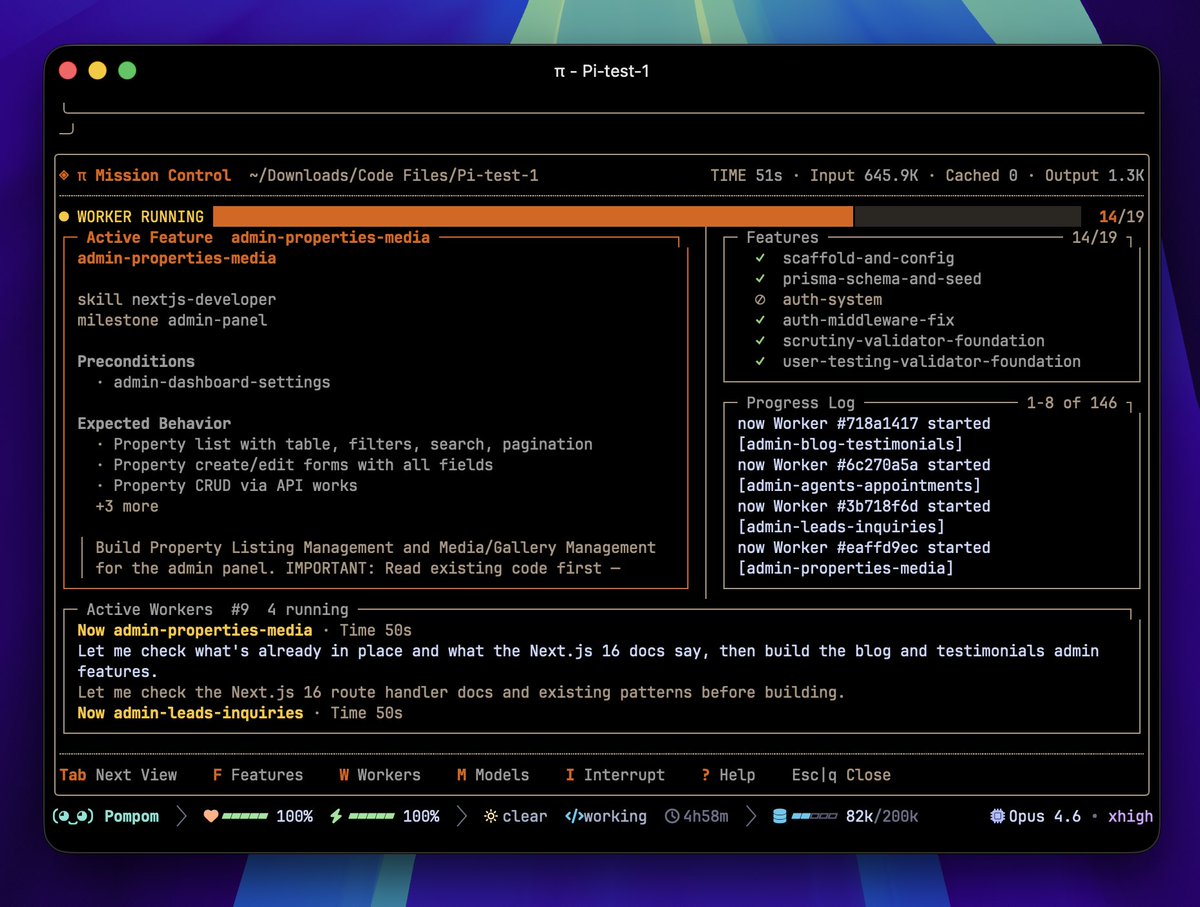
Task: Open the M Models view
Action: coord(493,775)
